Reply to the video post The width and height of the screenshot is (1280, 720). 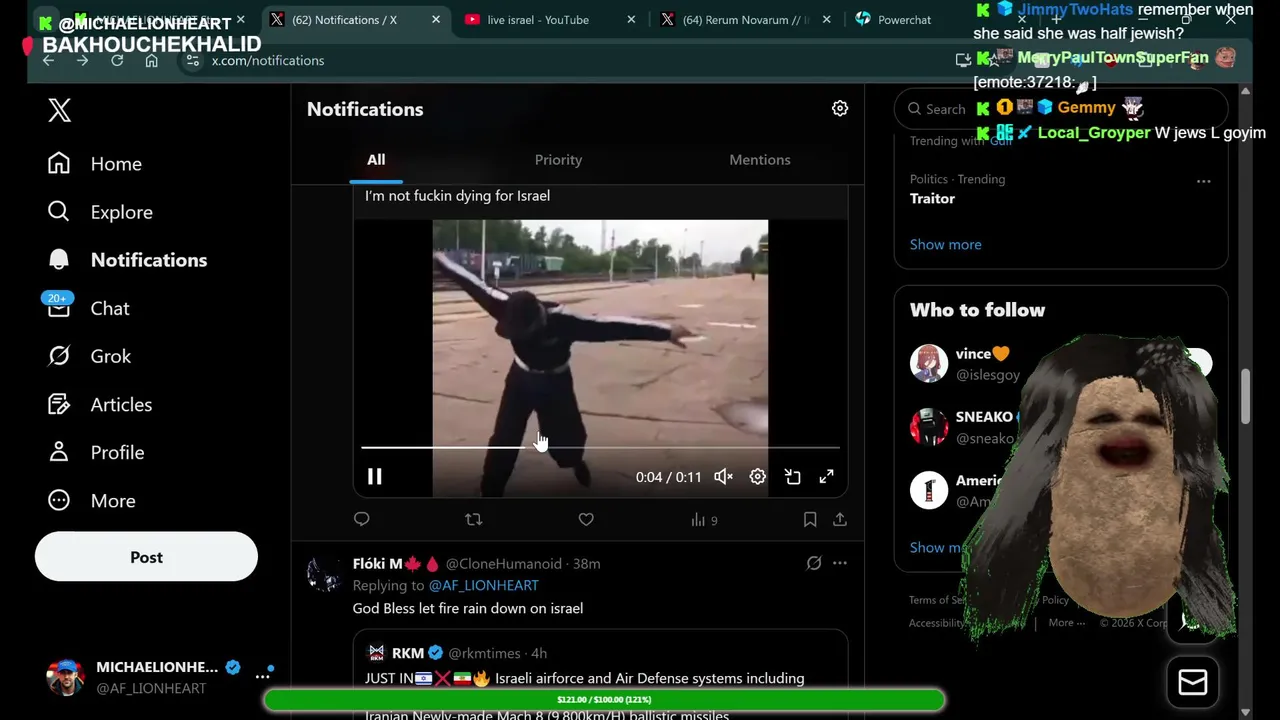[x=362, y=519]
